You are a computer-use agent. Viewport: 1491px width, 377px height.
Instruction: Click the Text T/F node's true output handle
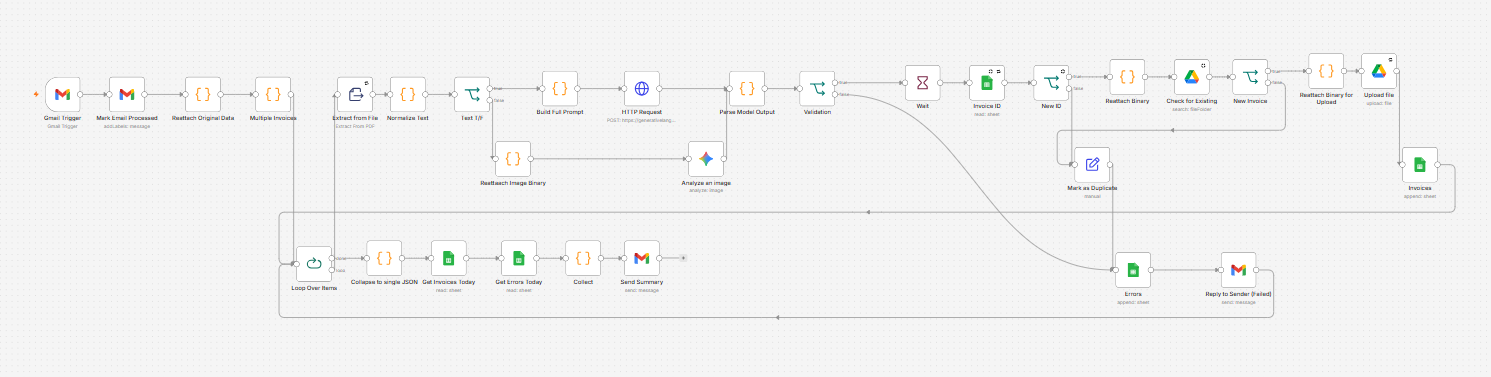tap(490, 89)
